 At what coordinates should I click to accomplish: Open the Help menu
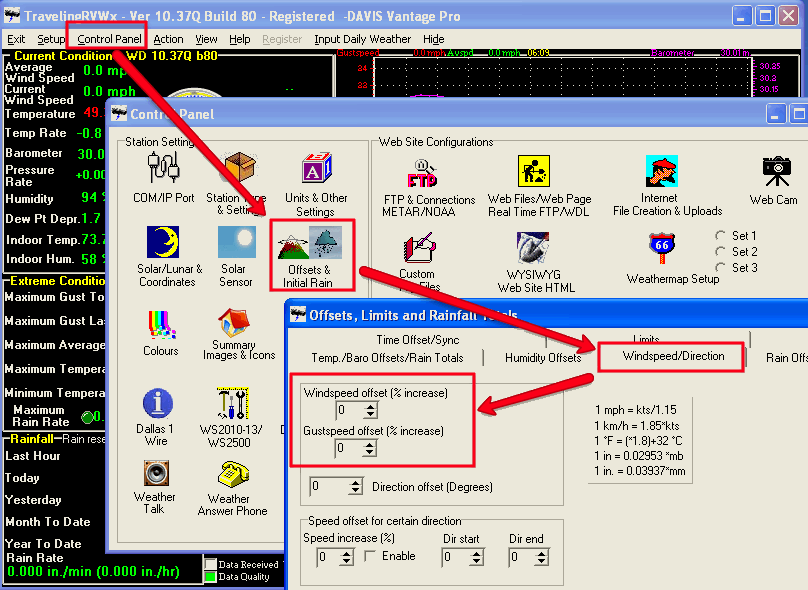click(240, 39)
